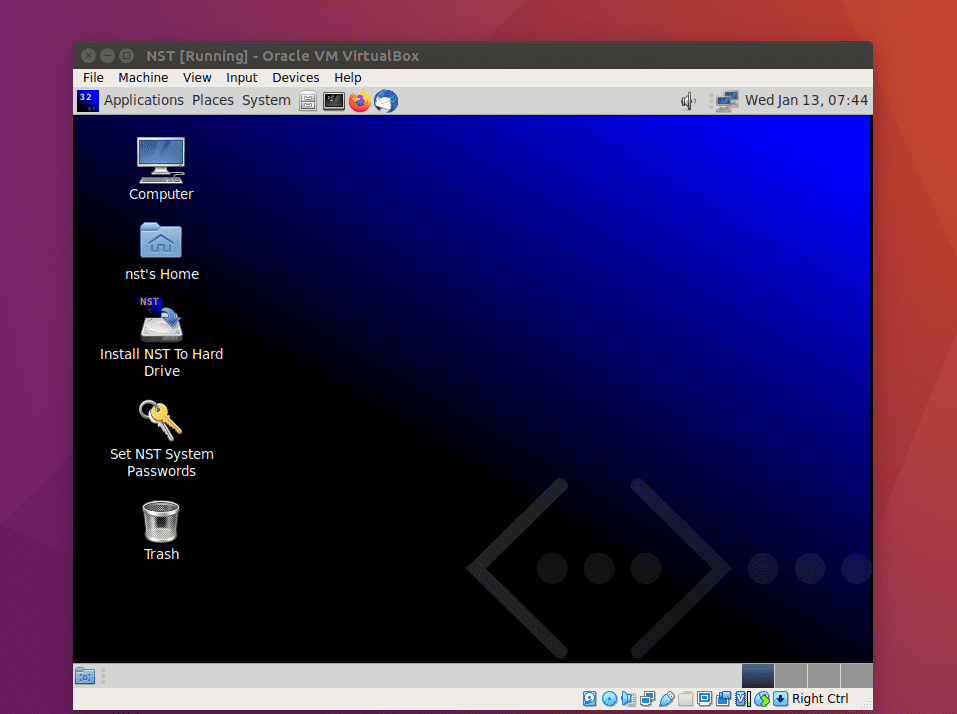Open the VirtualBox File menu
The image size is (957, 714).
[x=93, y=78]
